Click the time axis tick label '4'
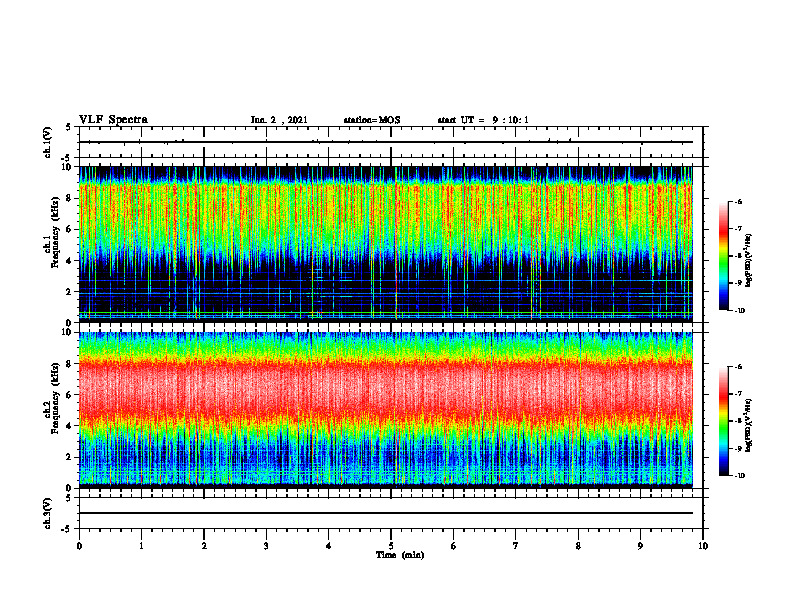The width and height of the screenshot is (792, 612). click(x=329, y=546)
